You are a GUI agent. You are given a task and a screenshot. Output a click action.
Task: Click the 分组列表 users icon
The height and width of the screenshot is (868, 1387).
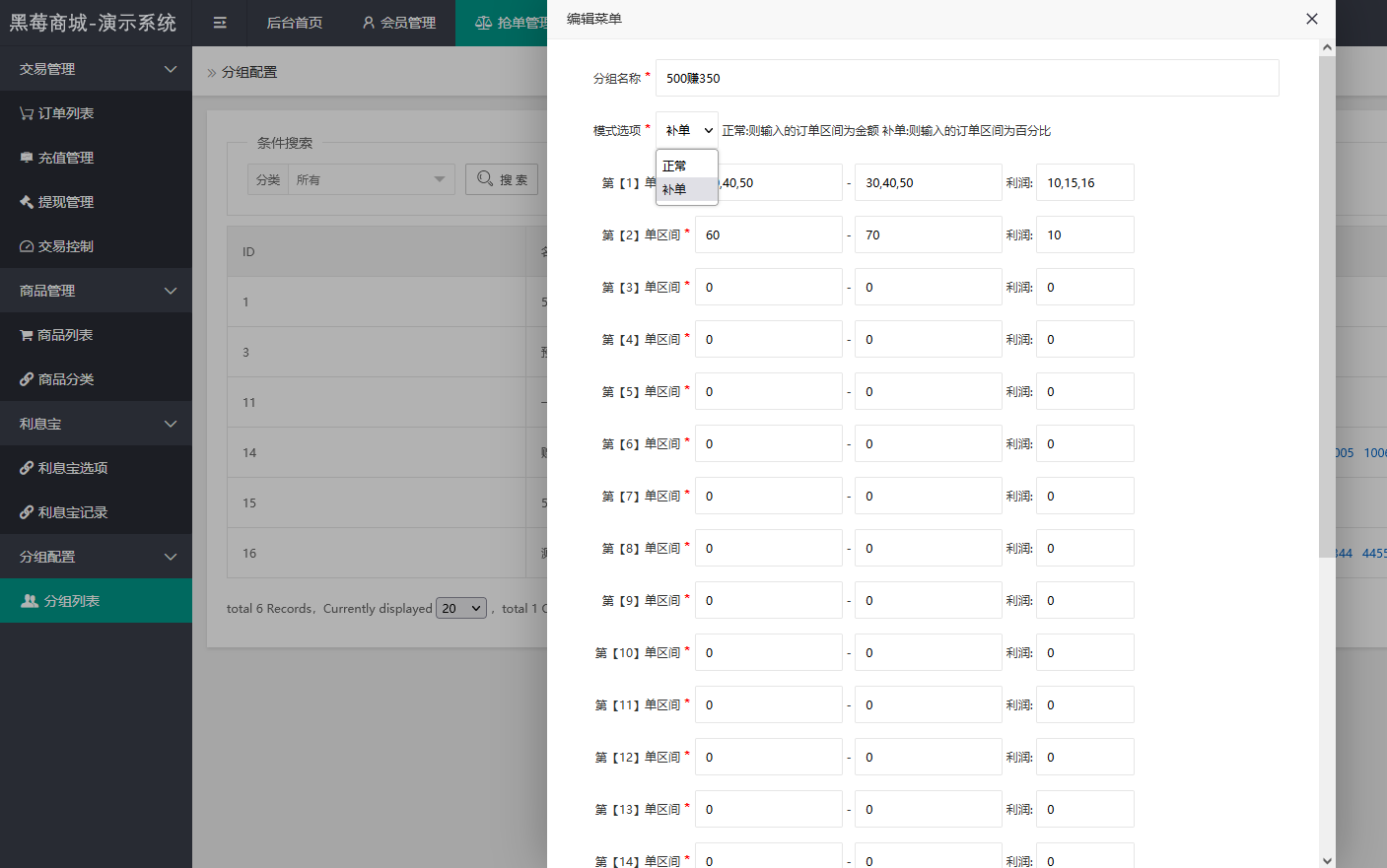click(x=30, y=601)
